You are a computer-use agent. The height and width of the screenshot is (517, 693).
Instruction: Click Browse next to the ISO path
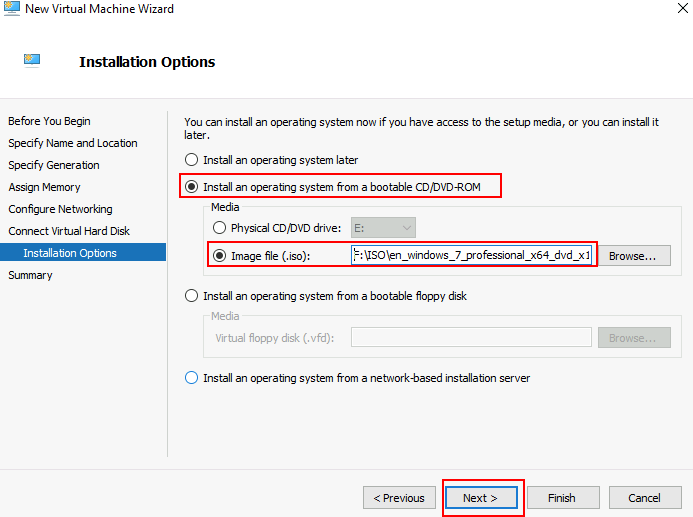point(632,256)
